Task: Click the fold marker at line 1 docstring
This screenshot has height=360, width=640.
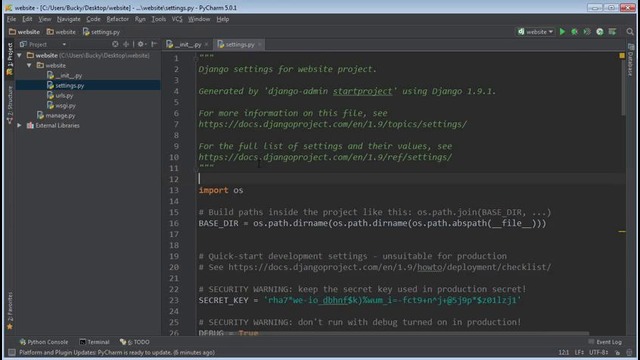Action: [196, 58]
